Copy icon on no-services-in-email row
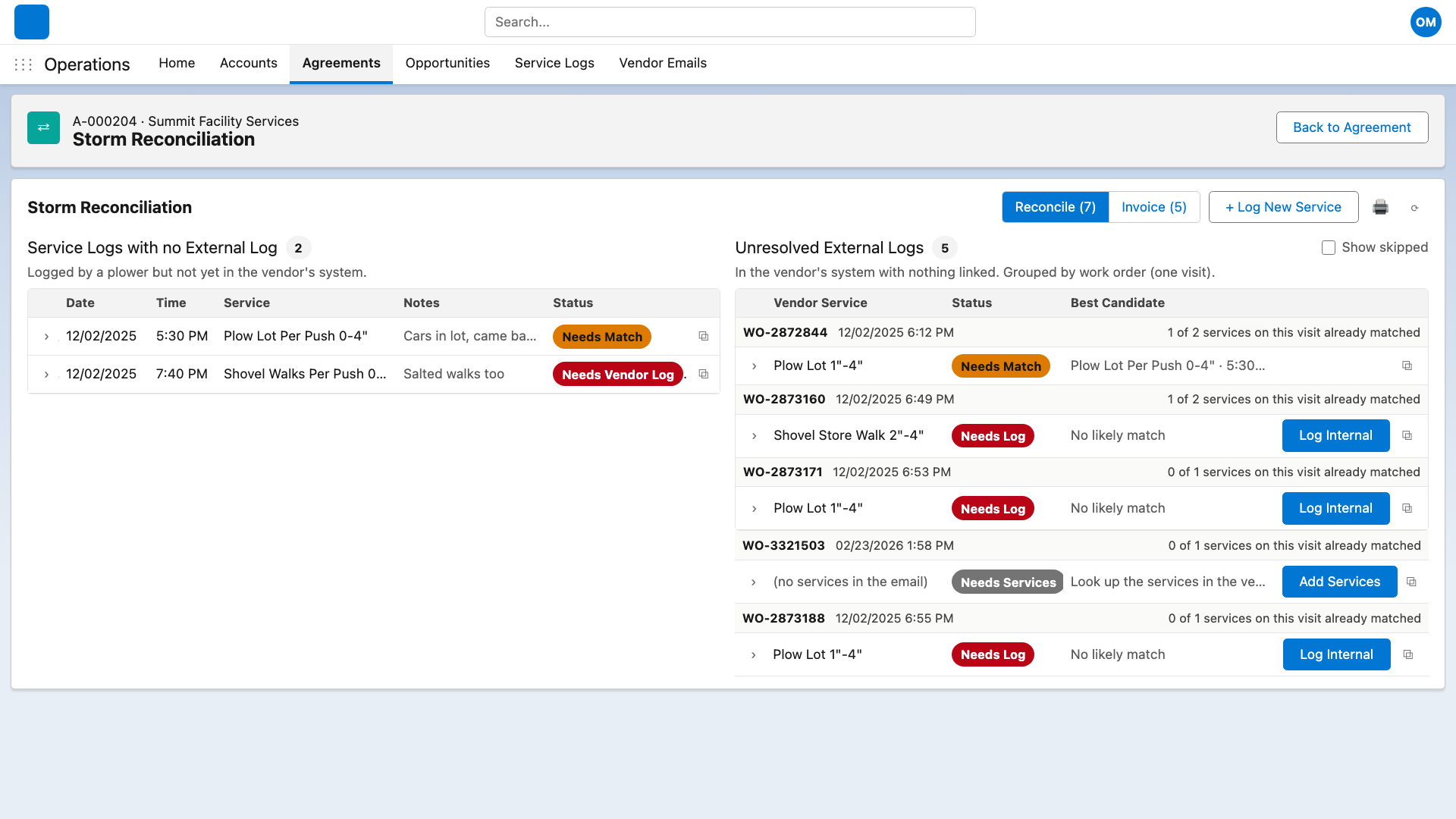The image size is (1456, 819). click(1411, 582)
